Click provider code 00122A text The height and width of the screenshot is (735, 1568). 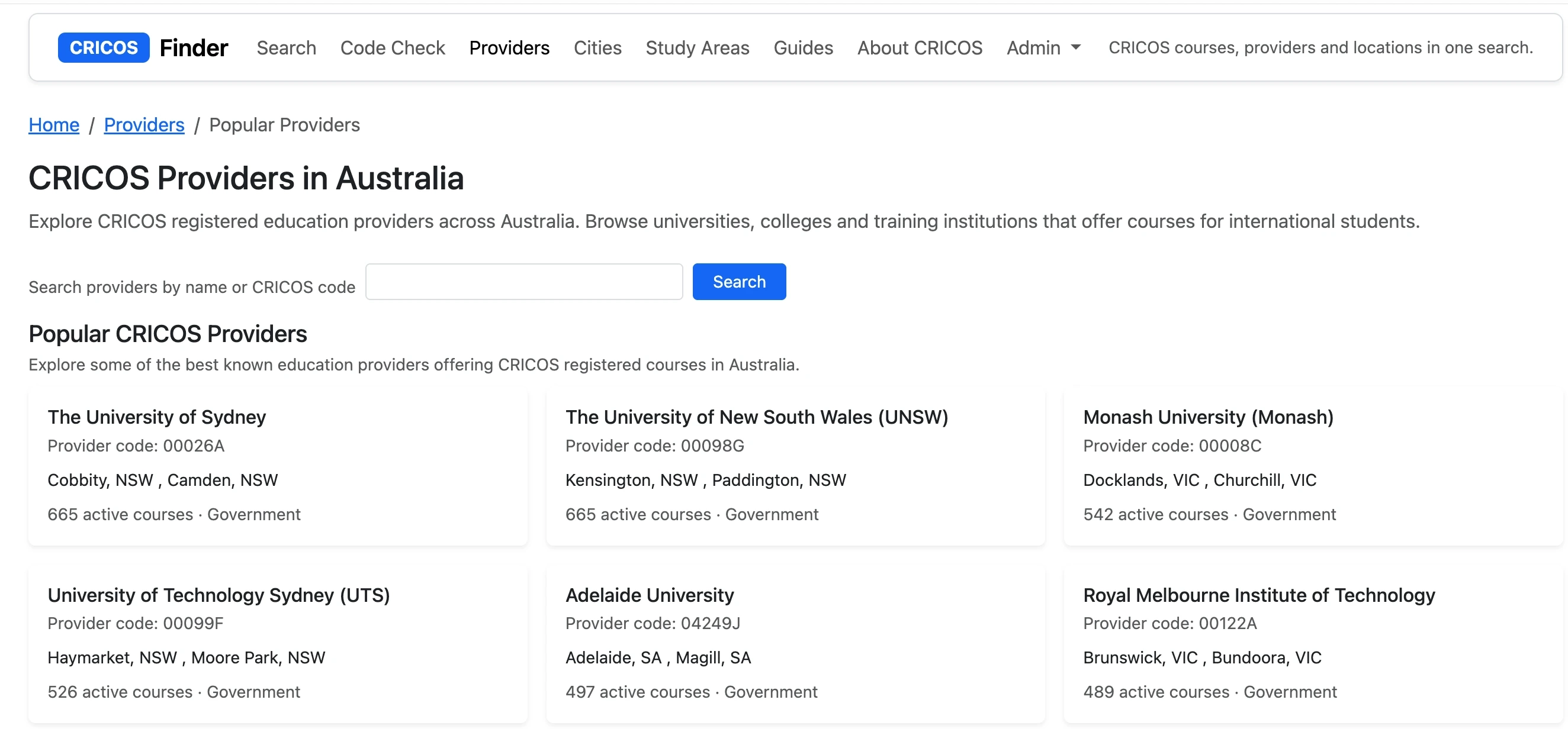1170,624
